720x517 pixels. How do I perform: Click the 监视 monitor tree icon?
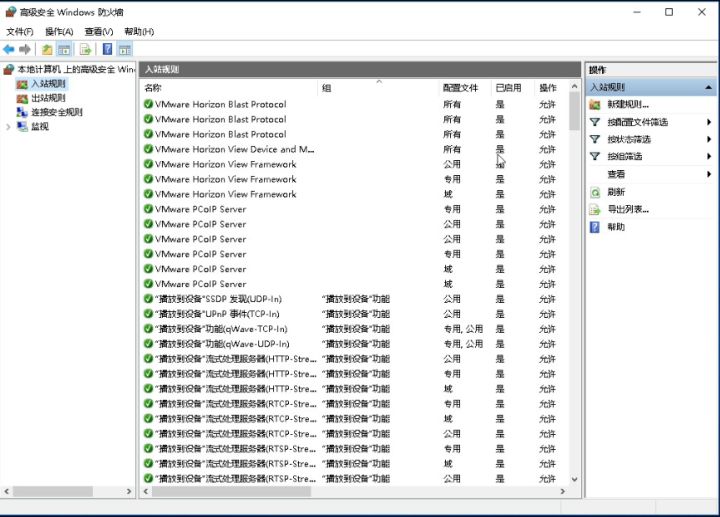point(22,126)
